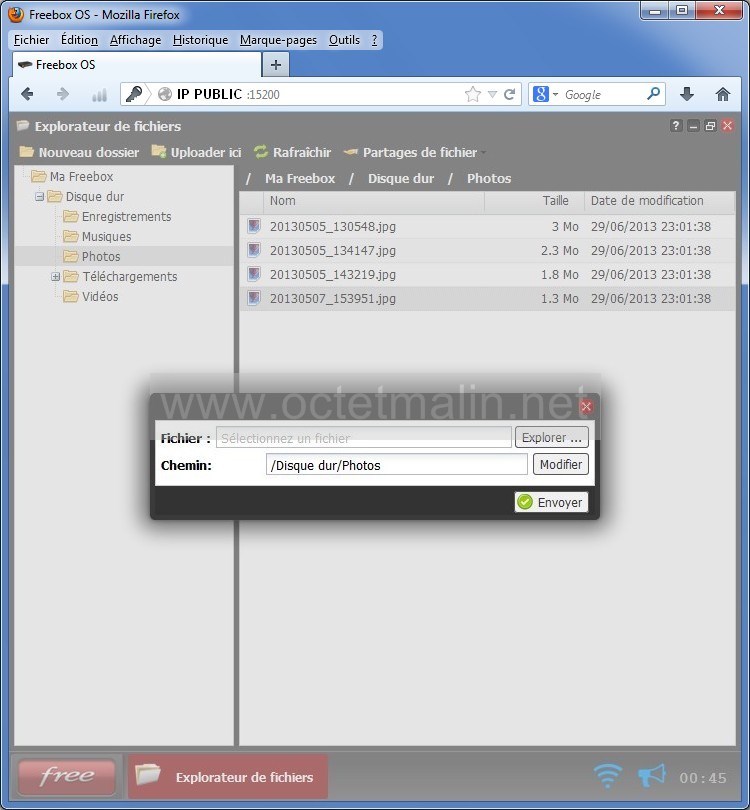Viewport: 750px width, 810px height.
Task: Open the Édition menu
Action: 80,40
